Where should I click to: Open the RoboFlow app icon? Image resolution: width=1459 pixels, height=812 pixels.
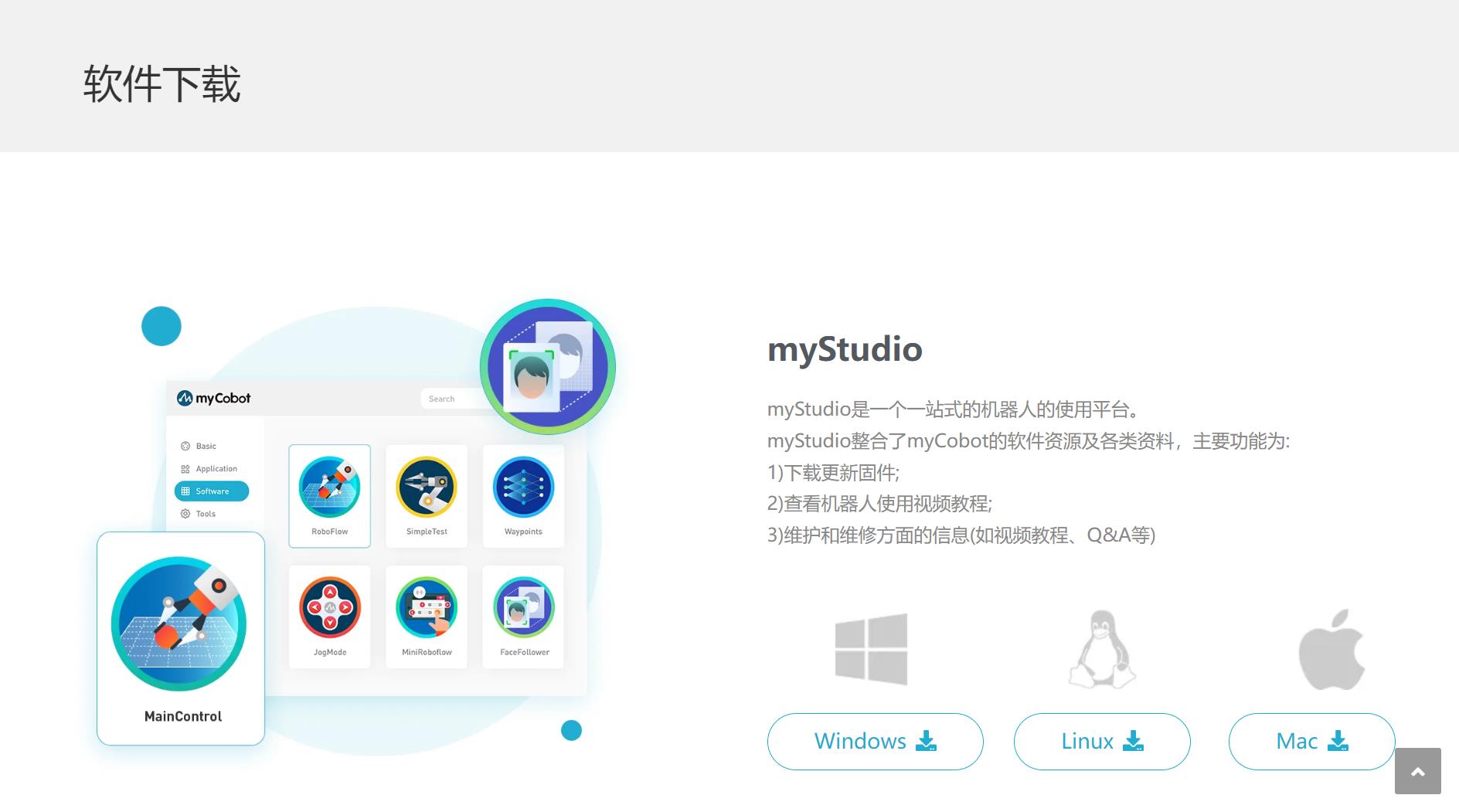329,487
